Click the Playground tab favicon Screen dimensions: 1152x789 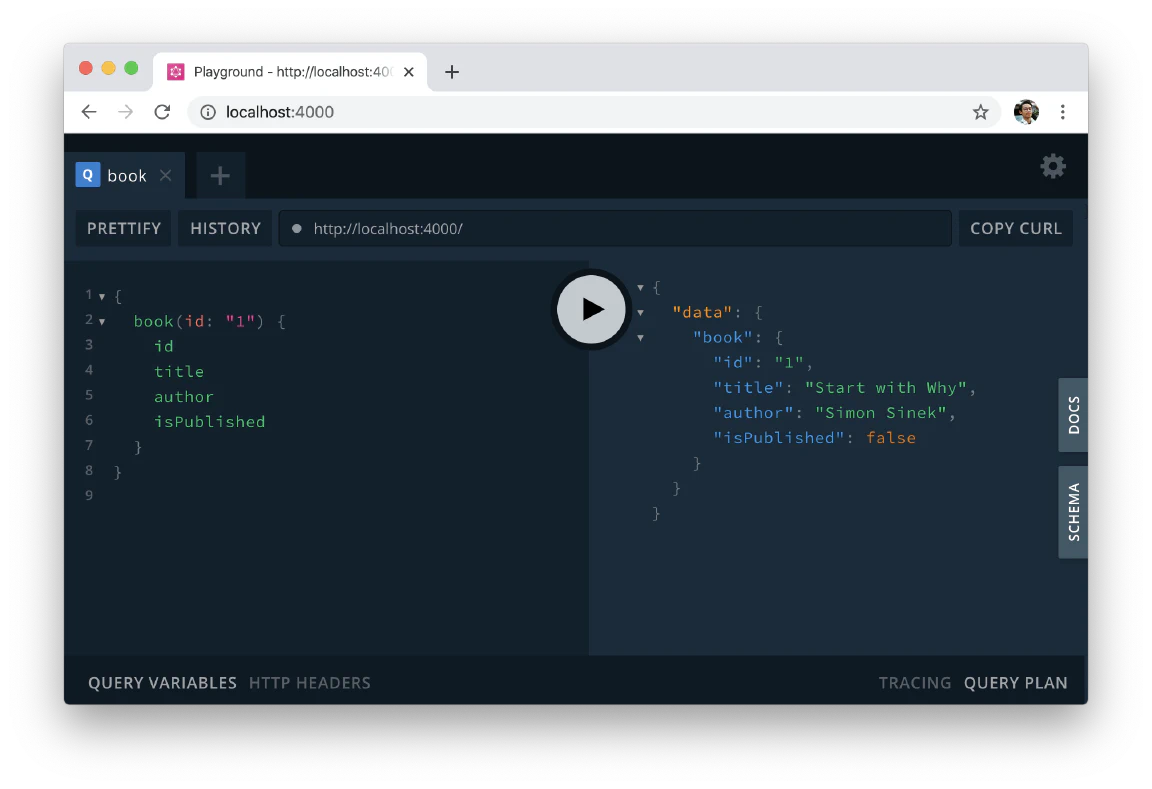point(176,72)
